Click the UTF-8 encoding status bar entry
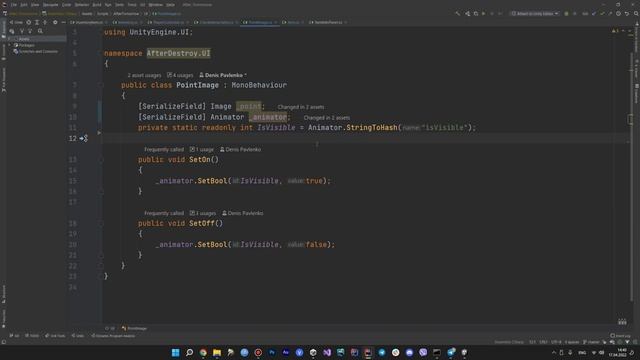Viewport: 640px width, 360px height. (556, 342)
